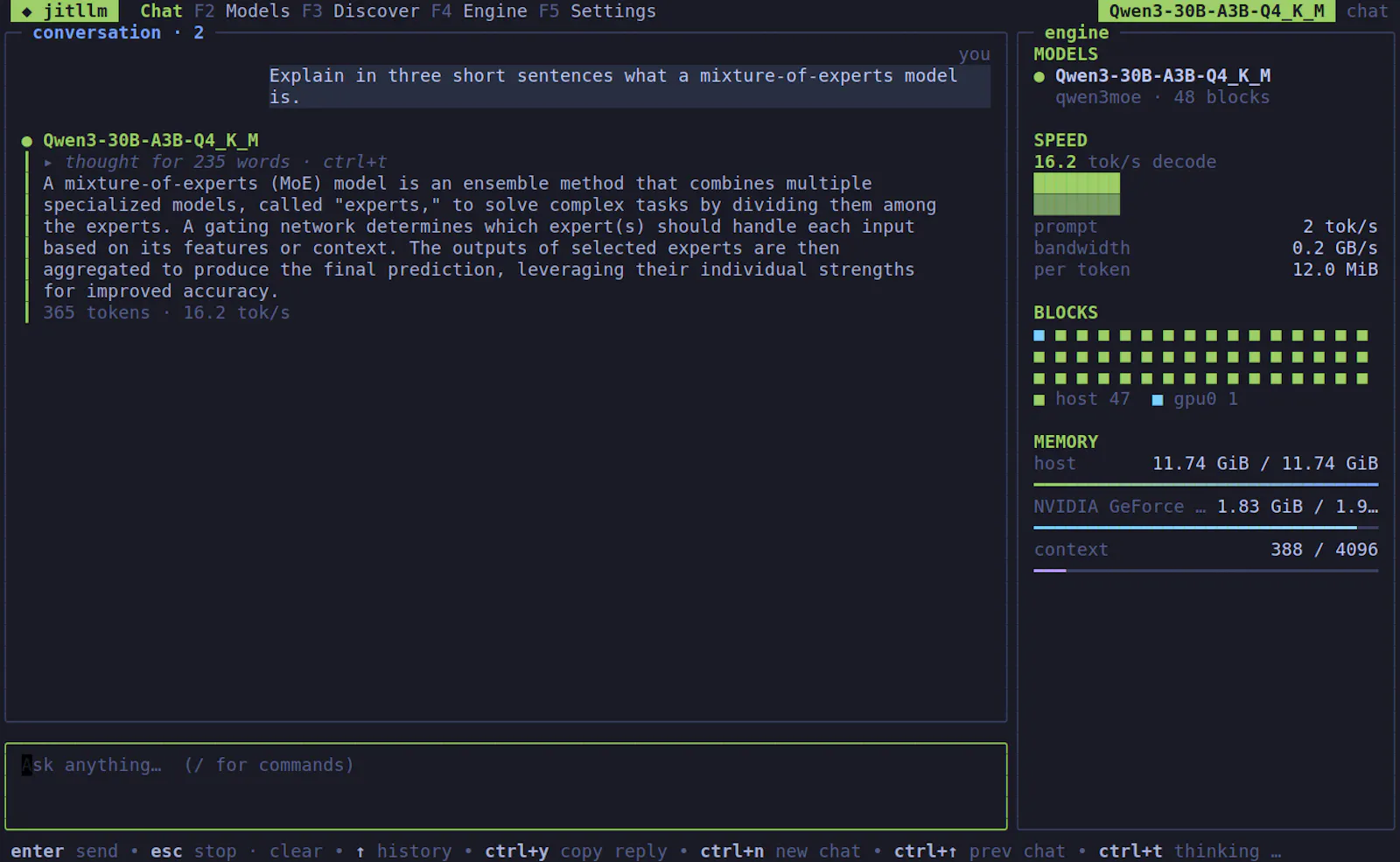Click the user message 'Explain in three short sentences'

click(629, 87)
